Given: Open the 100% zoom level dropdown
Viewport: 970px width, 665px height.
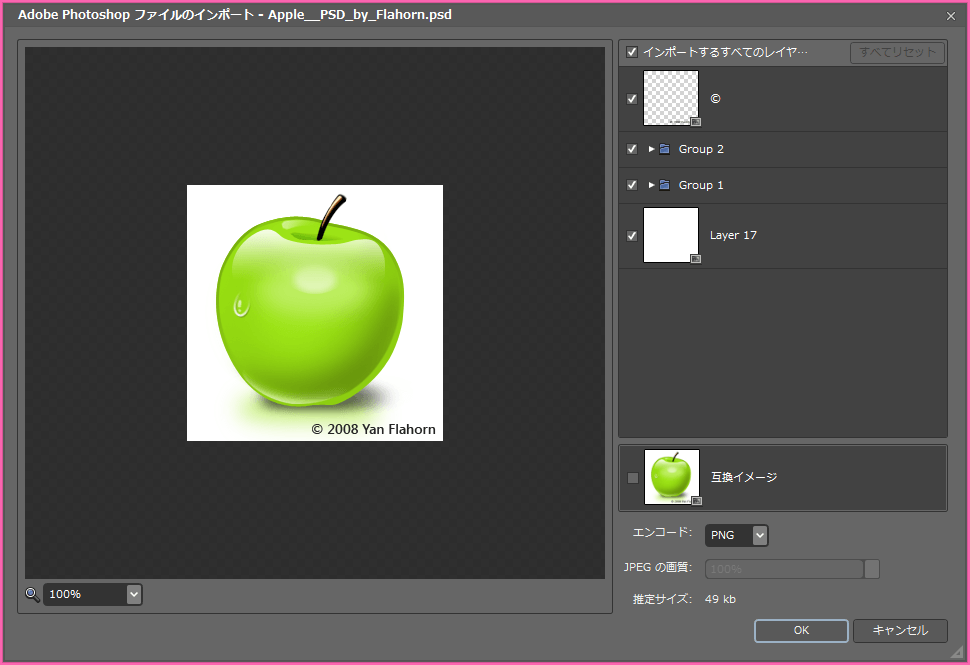Looking at the screenshot, I should click(x=134, y=594).
